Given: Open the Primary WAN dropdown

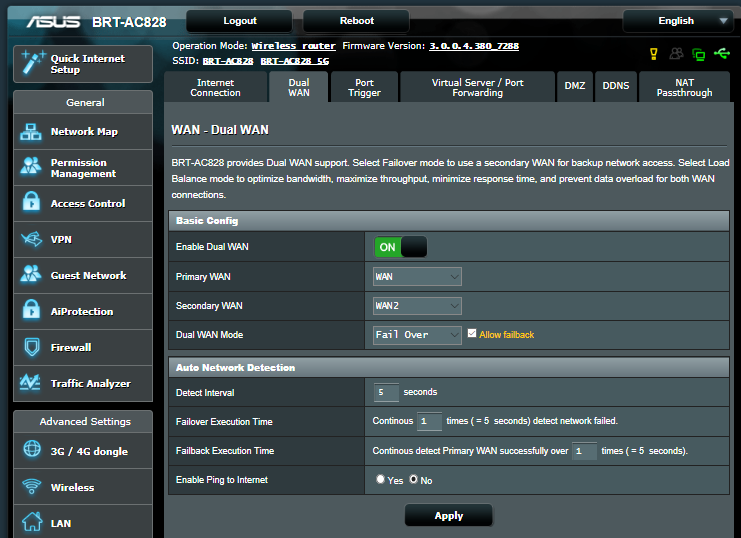Looking at the screenshot, I should coord(417,276).
